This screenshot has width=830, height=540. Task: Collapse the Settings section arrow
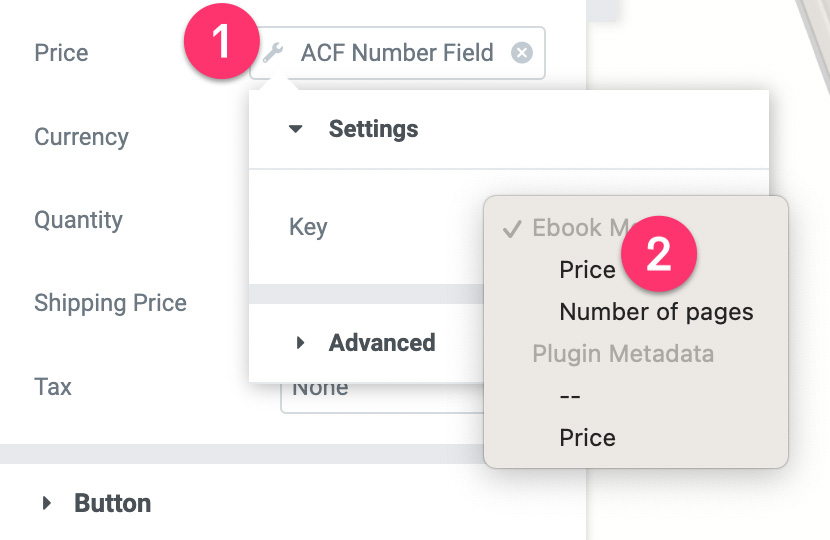click(x=295, y=129)
